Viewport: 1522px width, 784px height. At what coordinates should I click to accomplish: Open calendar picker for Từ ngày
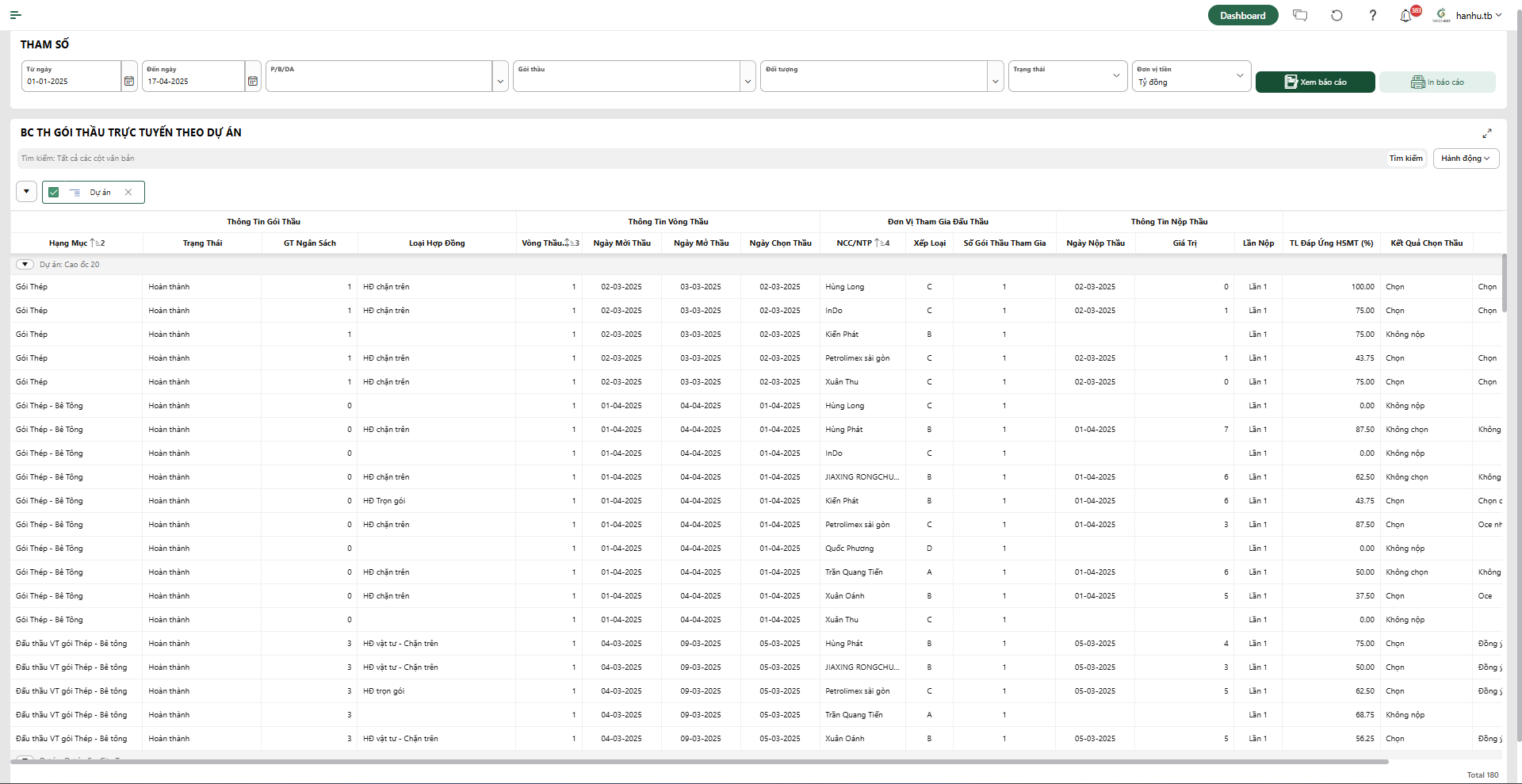pyautogui.click(x=129, y=81)
